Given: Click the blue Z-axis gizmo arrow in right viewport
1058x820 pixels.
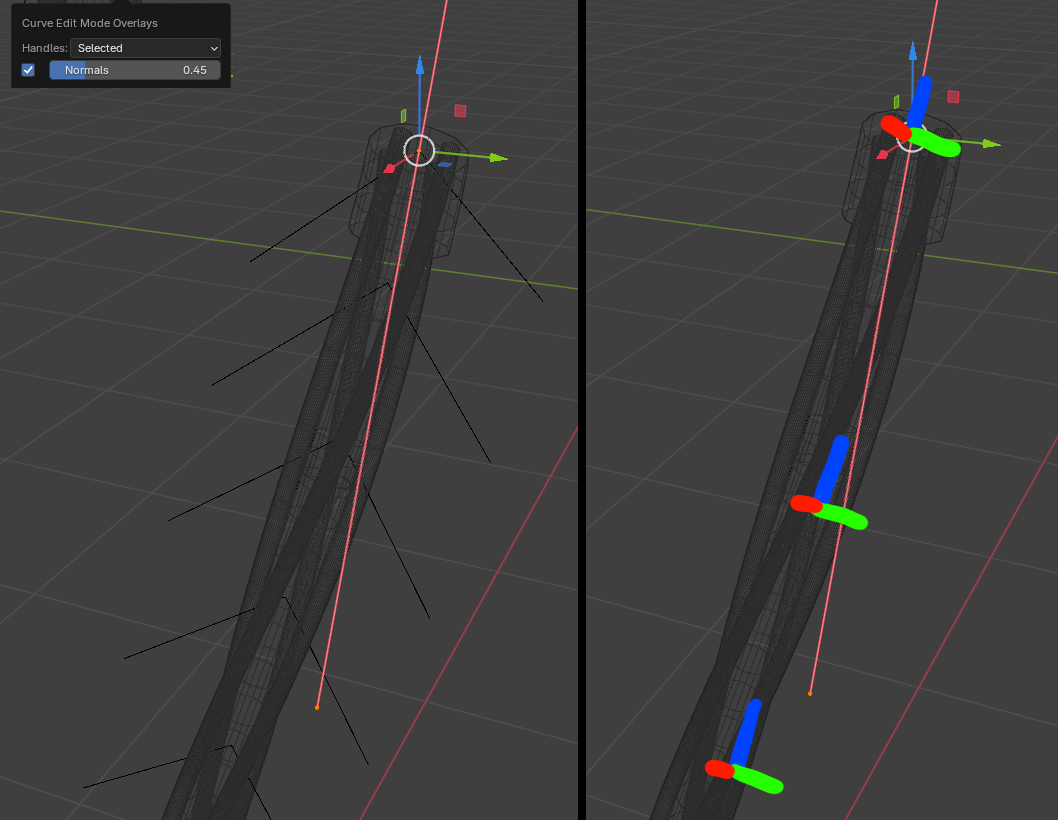Looking at the screenshot, I should 913,51.
